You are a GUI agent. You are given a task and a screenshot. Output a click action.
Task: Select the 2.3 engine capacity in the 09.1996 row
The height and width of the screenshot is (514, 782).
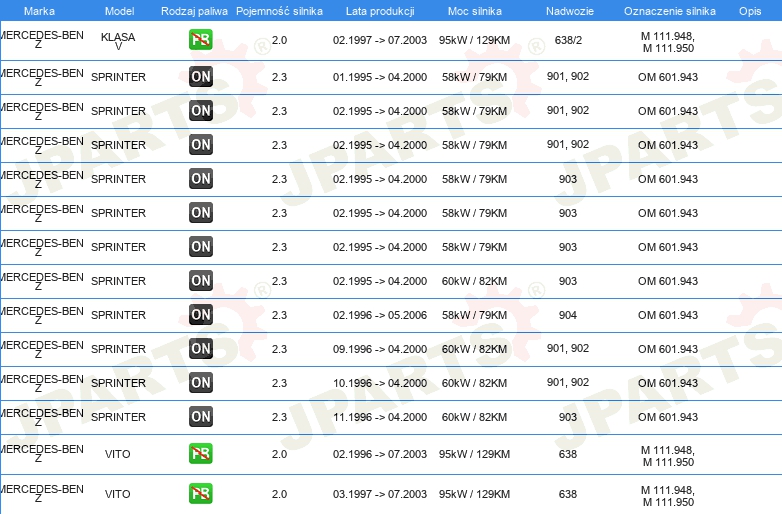(x=279, y=349)
